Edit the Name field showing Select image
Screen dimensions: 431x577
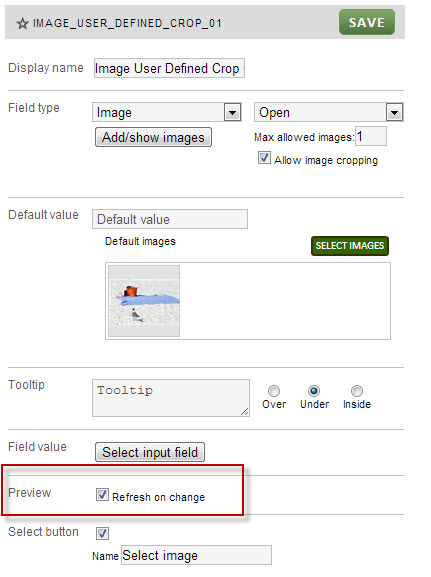[196, 555]
